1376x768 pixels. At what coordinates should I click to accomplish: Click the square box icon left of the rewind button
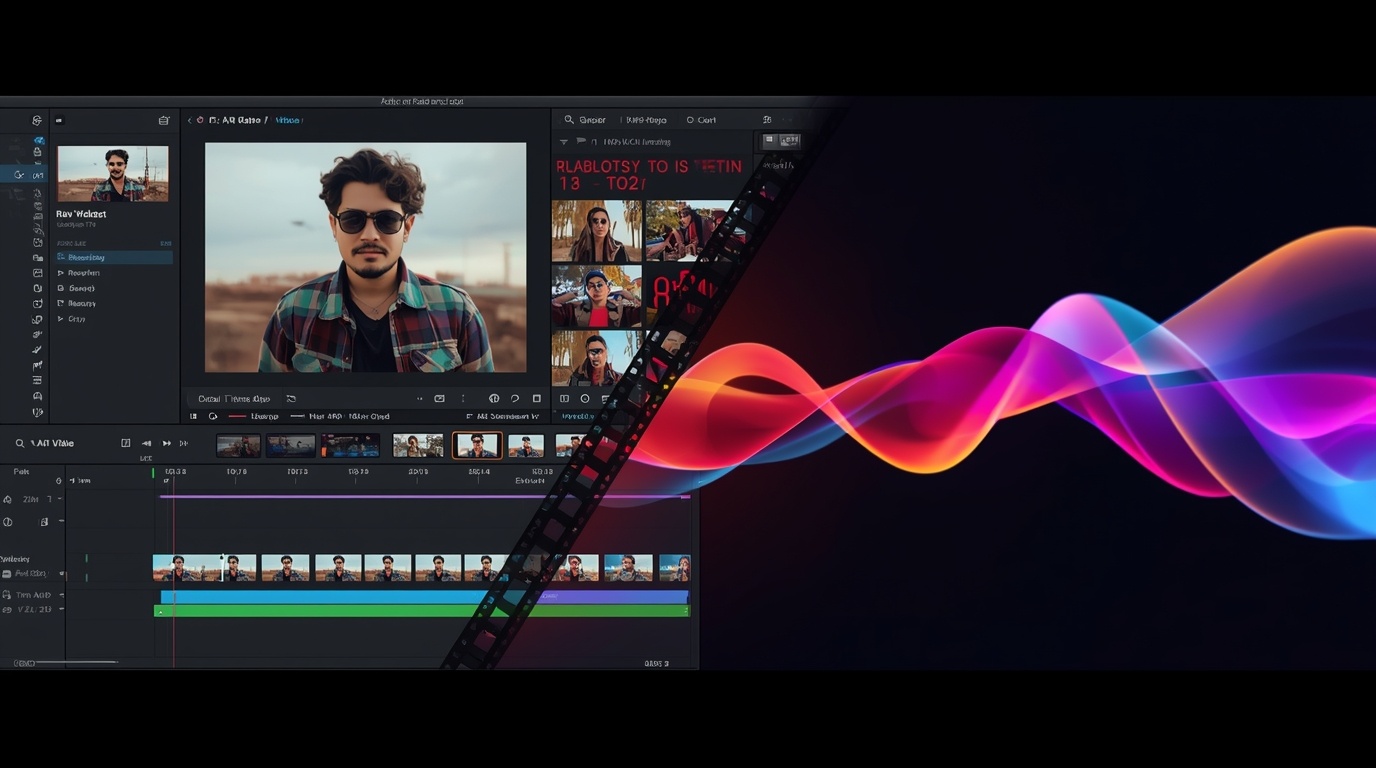(x=125, y=443)
